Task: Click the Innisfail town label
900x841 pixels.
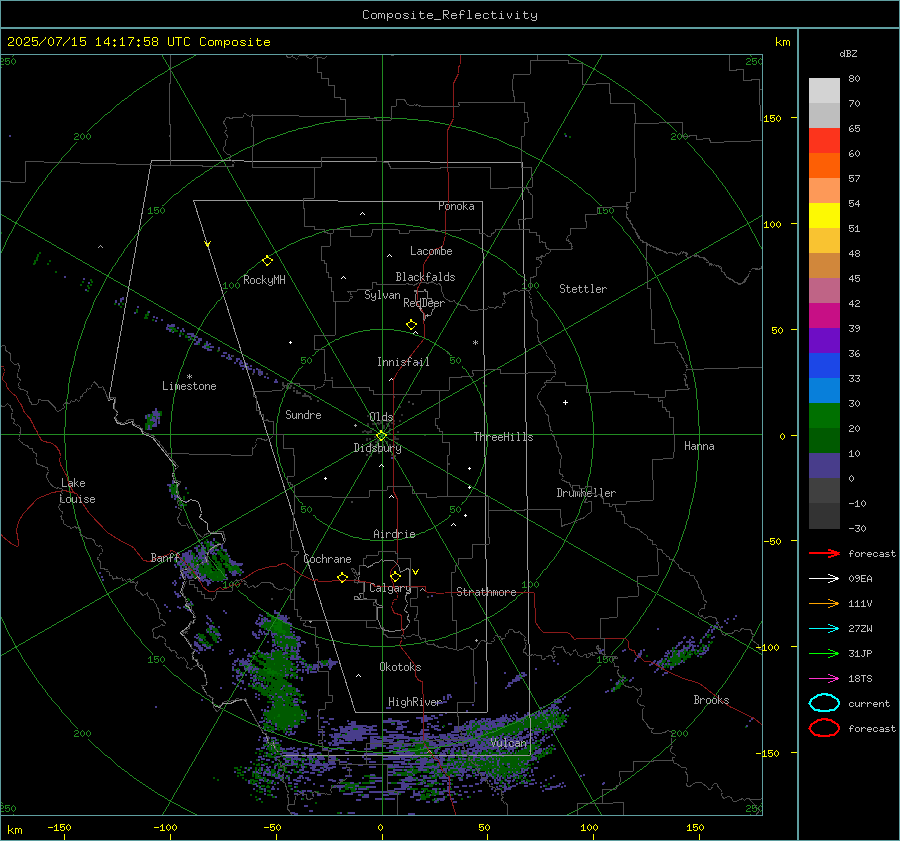Action: point(403,362)
